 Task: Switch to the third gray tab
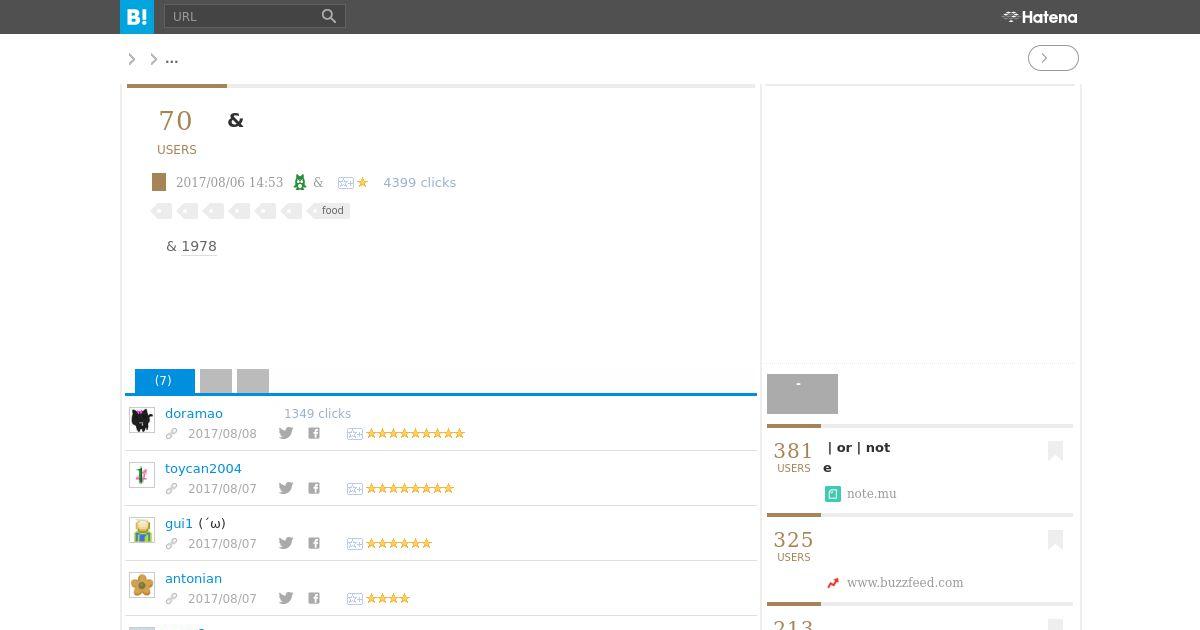tap(253, 381)
